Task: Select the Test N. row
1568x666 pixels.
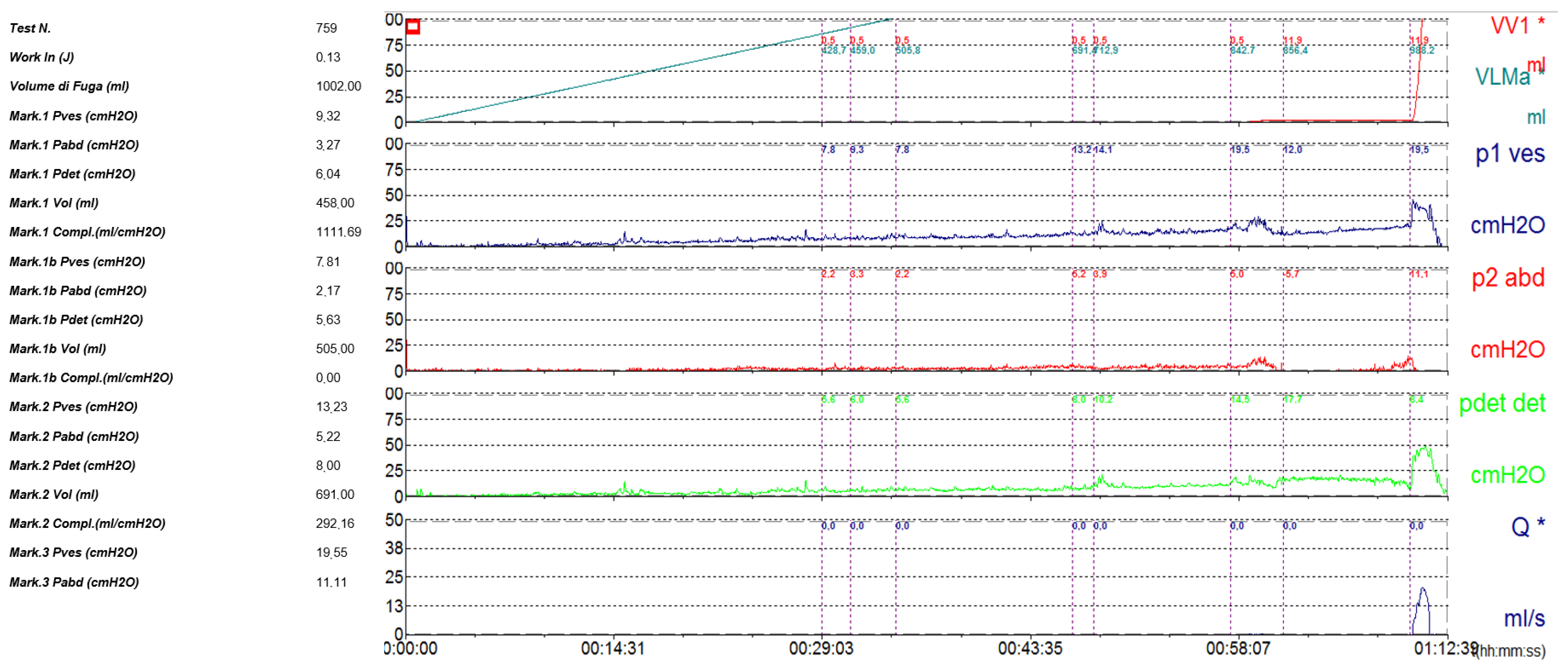Action: (31, 28)
